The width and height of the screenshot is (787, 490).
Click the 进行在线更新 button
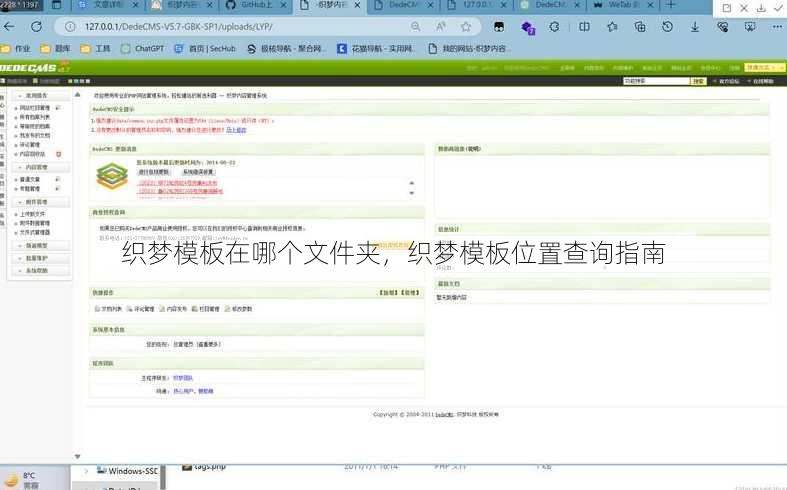click(154, 172)
